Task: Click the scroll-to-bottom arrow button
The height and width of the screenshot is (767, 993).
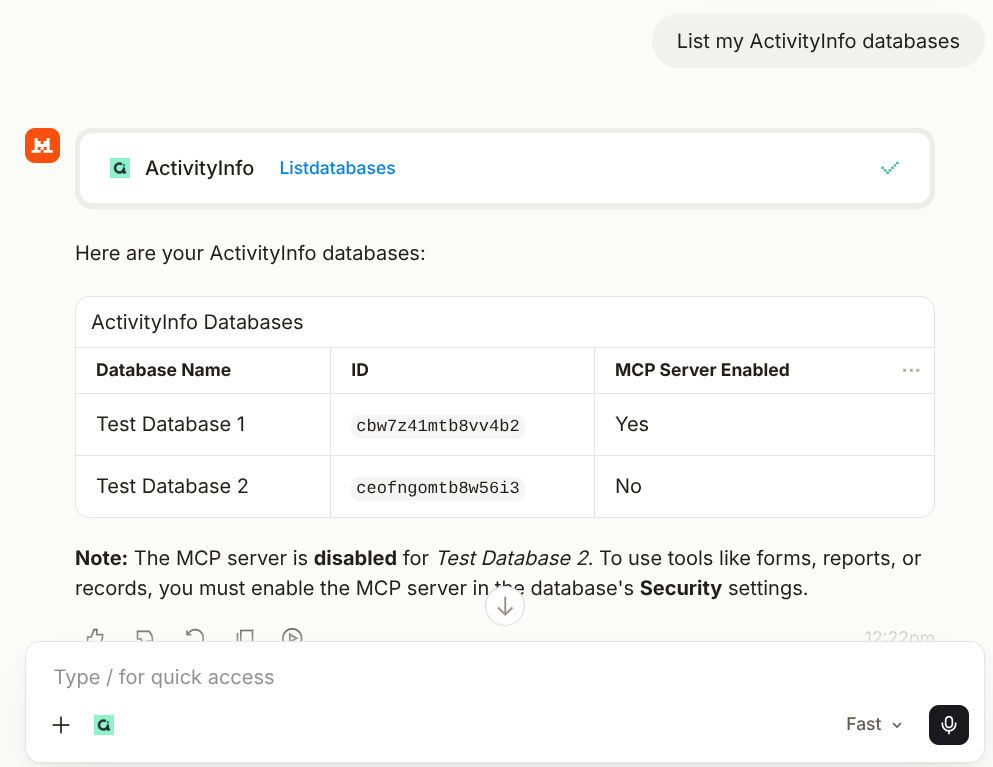Action: tap(505, 606)
